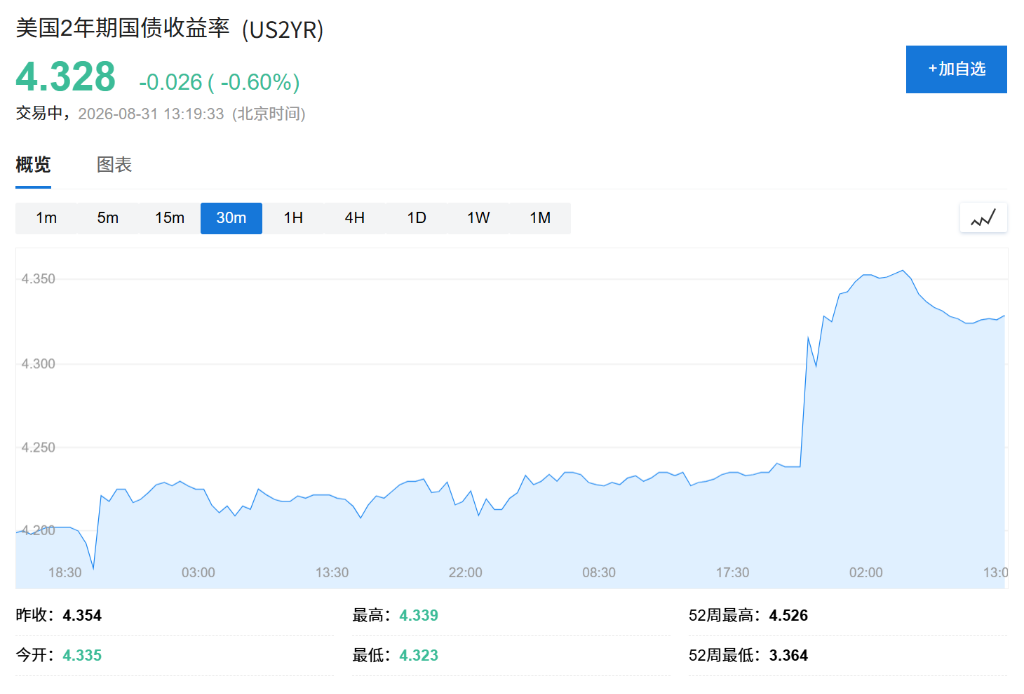This screenshot has height=694, width=1024.
Task: Select the 30m interval
Action: click(231, 218)
